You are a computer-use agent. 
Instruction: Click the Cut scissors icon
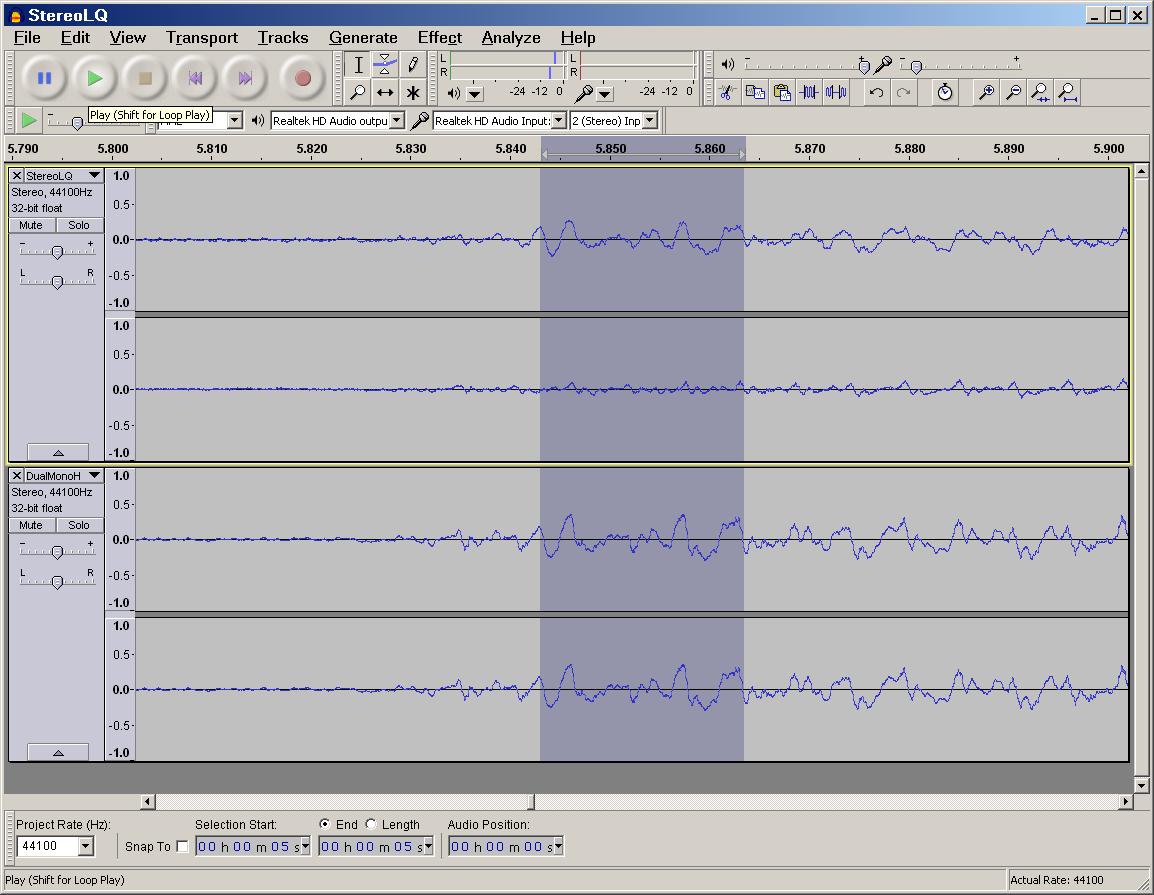[728, 92]
